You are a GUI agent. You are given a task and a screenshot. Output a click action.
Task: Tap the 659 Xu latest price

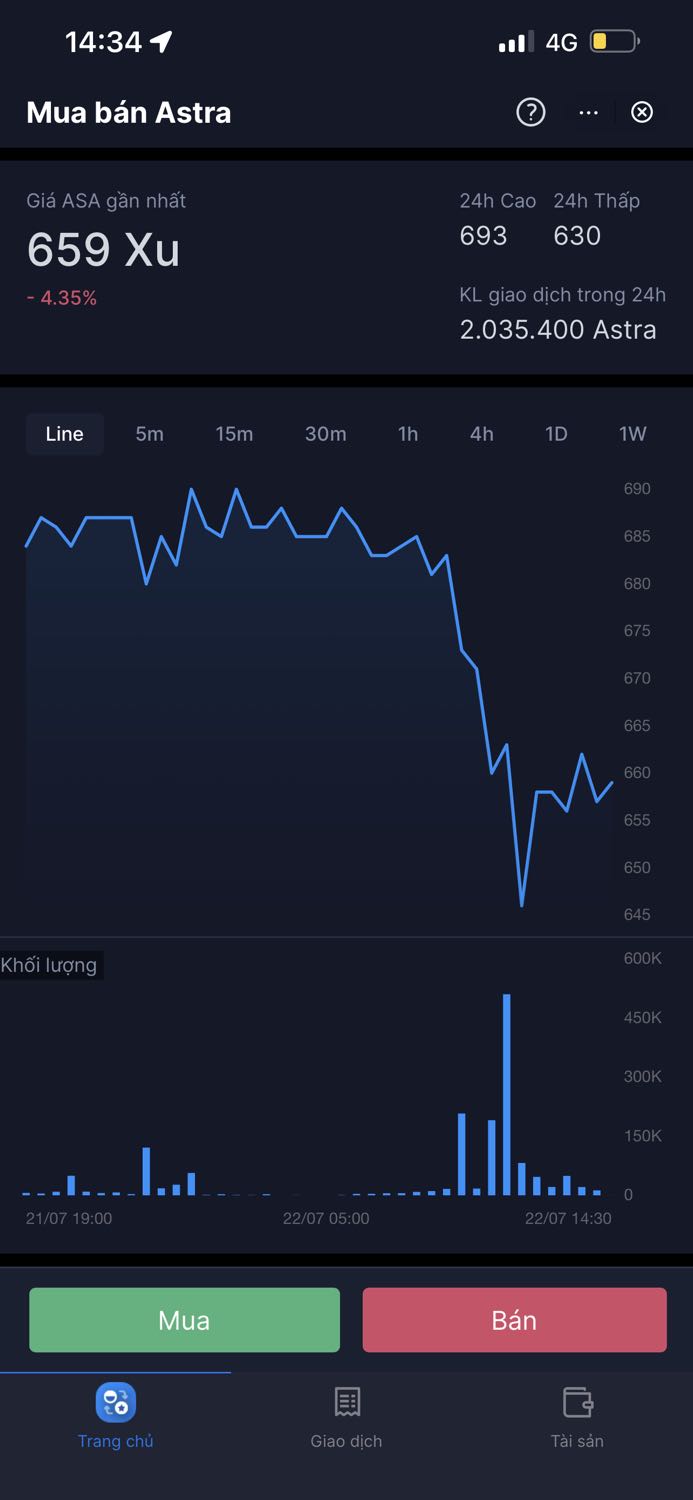click(104, 249)
